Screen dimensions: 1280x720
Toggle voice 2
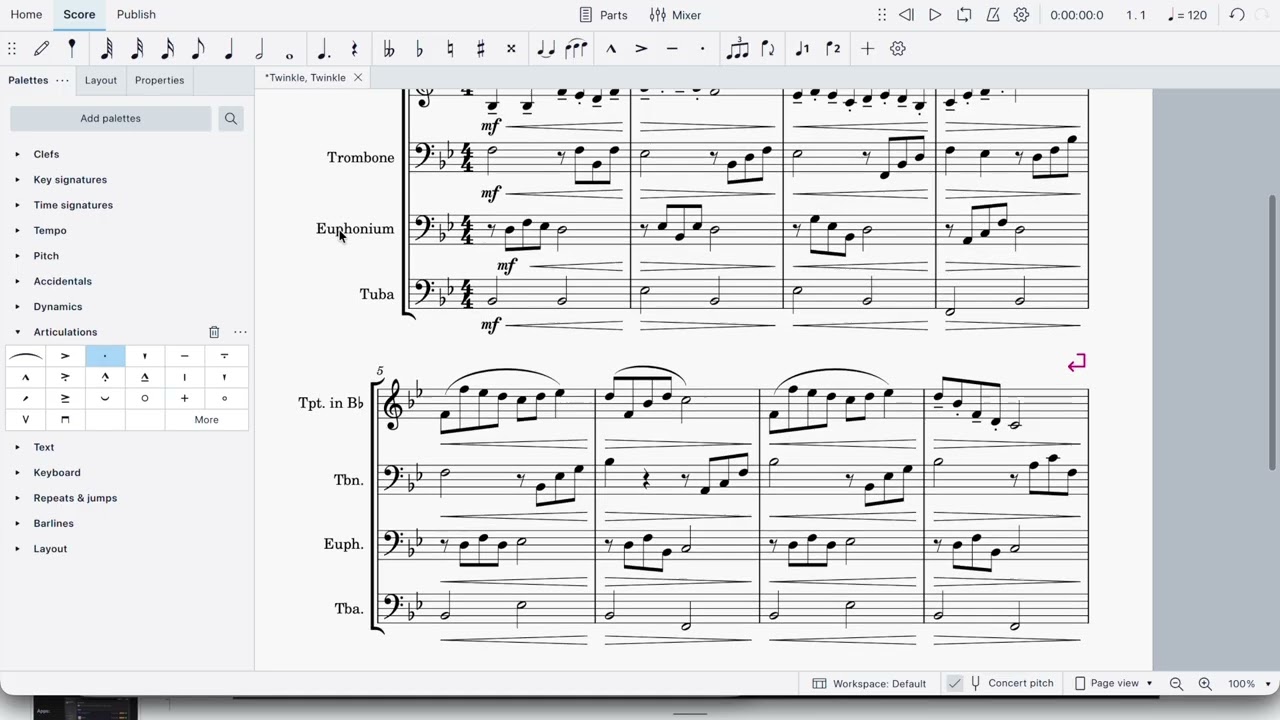click(833, 48)
